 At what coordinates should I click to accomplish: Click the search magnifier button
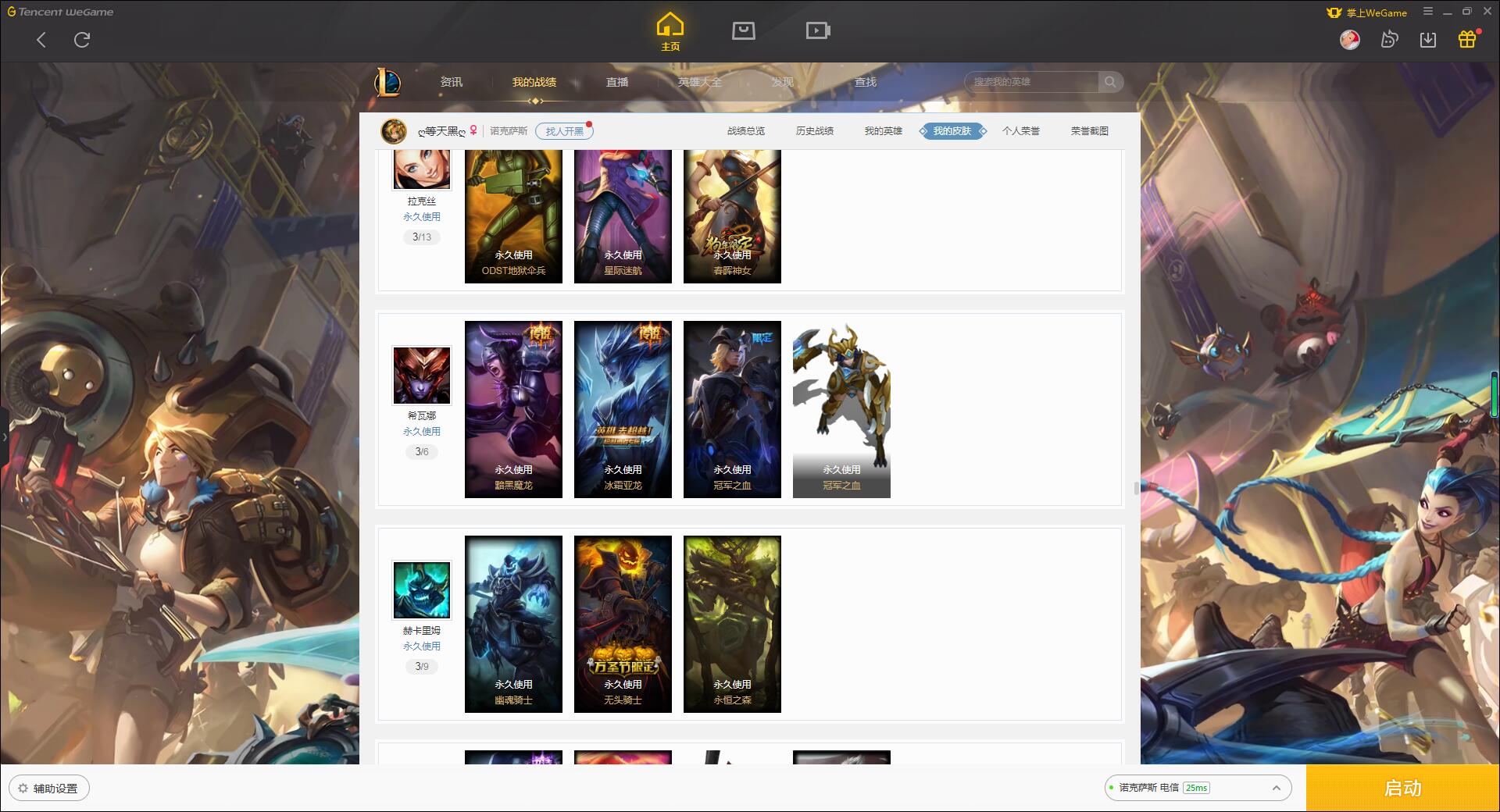tap(1110, 81)
